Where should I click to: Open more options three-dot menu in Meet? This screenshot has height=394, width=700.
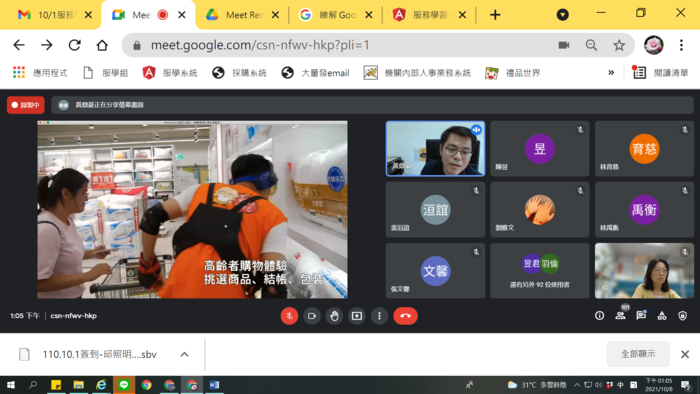pyautogui.click(x=379, y=316)
